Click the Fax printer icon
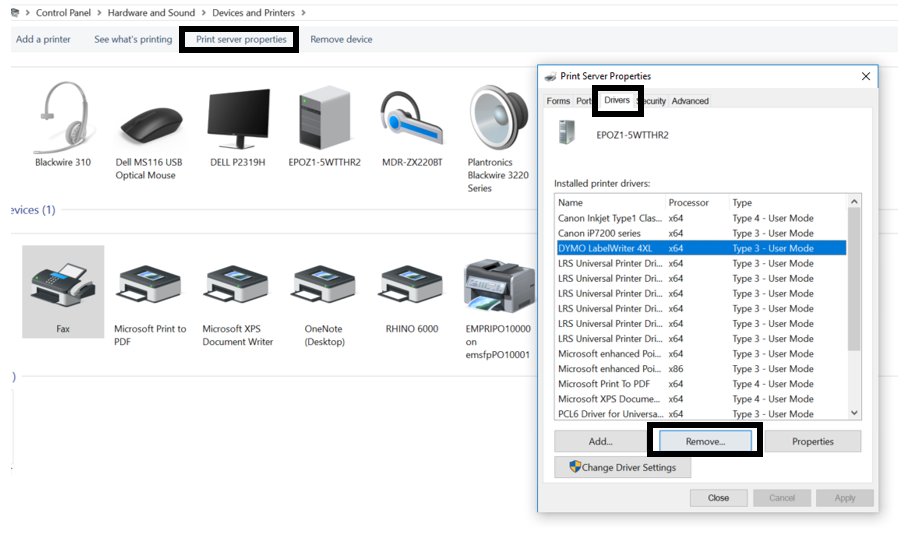 click(x=63, y=284)
